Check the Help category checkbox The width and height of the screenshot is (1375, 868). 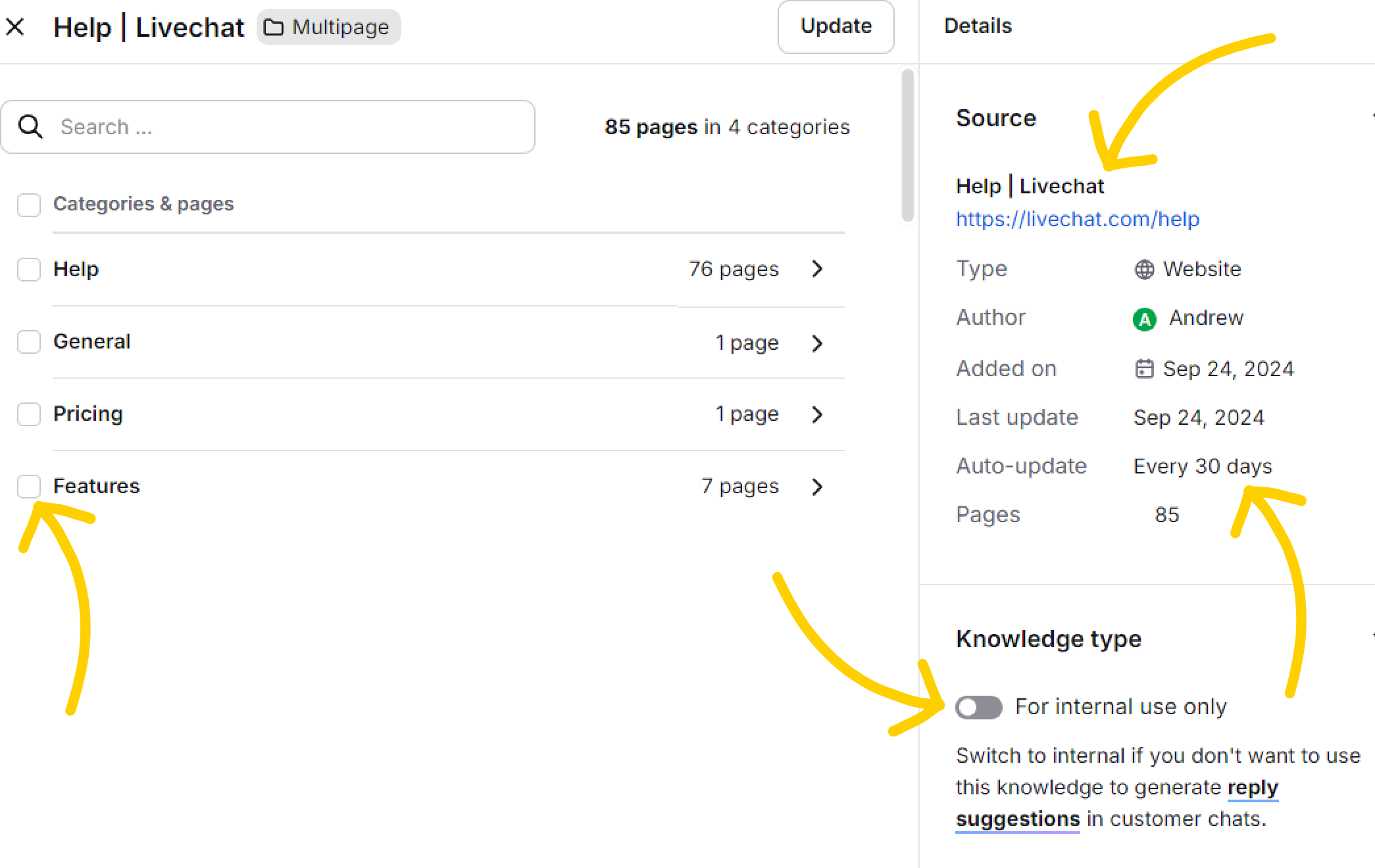click(x=29, y=269)
